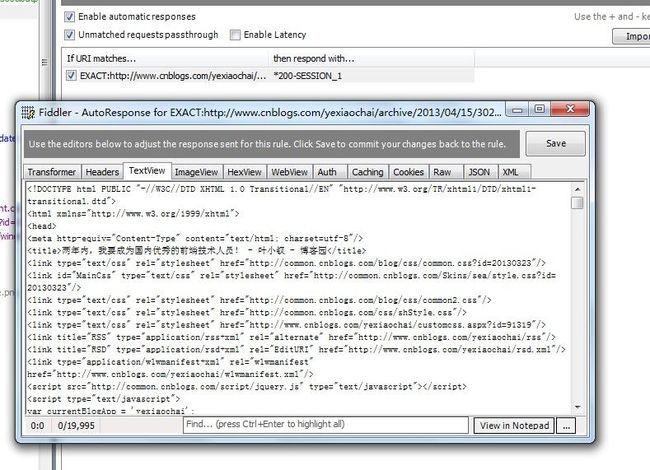Switch to the WebView tab
This screenshot has width=650, height=470.
289,172
